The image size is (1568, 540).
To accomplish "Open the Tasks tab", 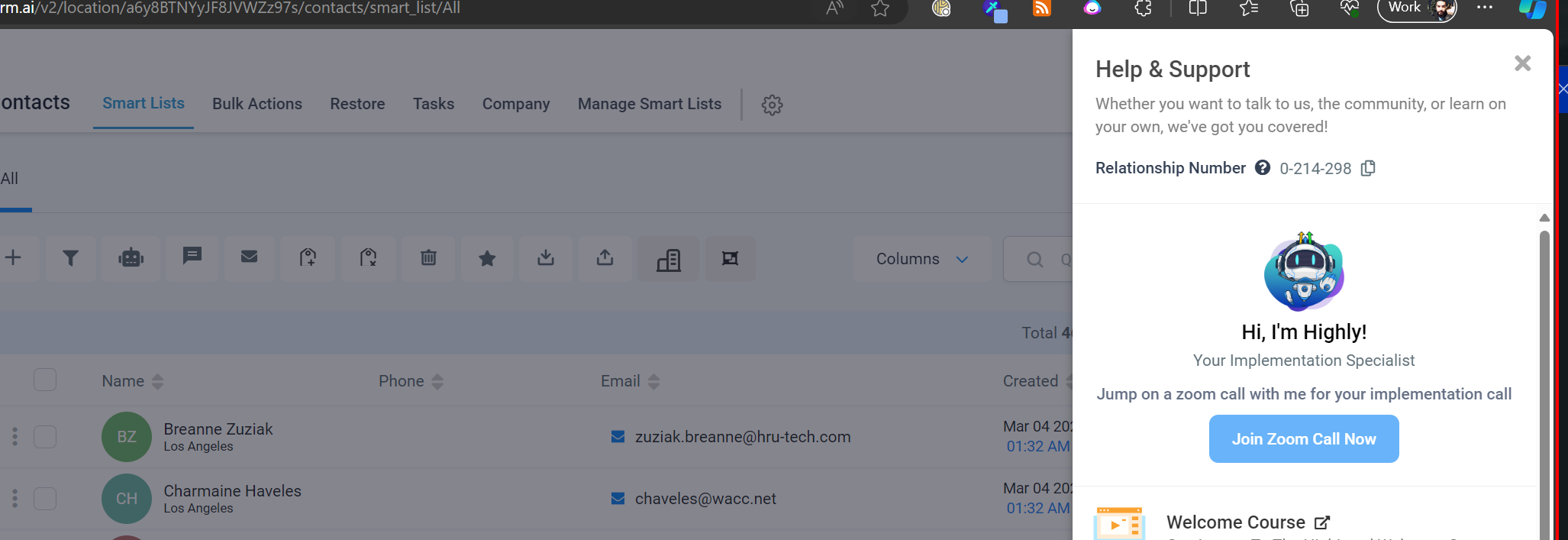I will (434, 104).
